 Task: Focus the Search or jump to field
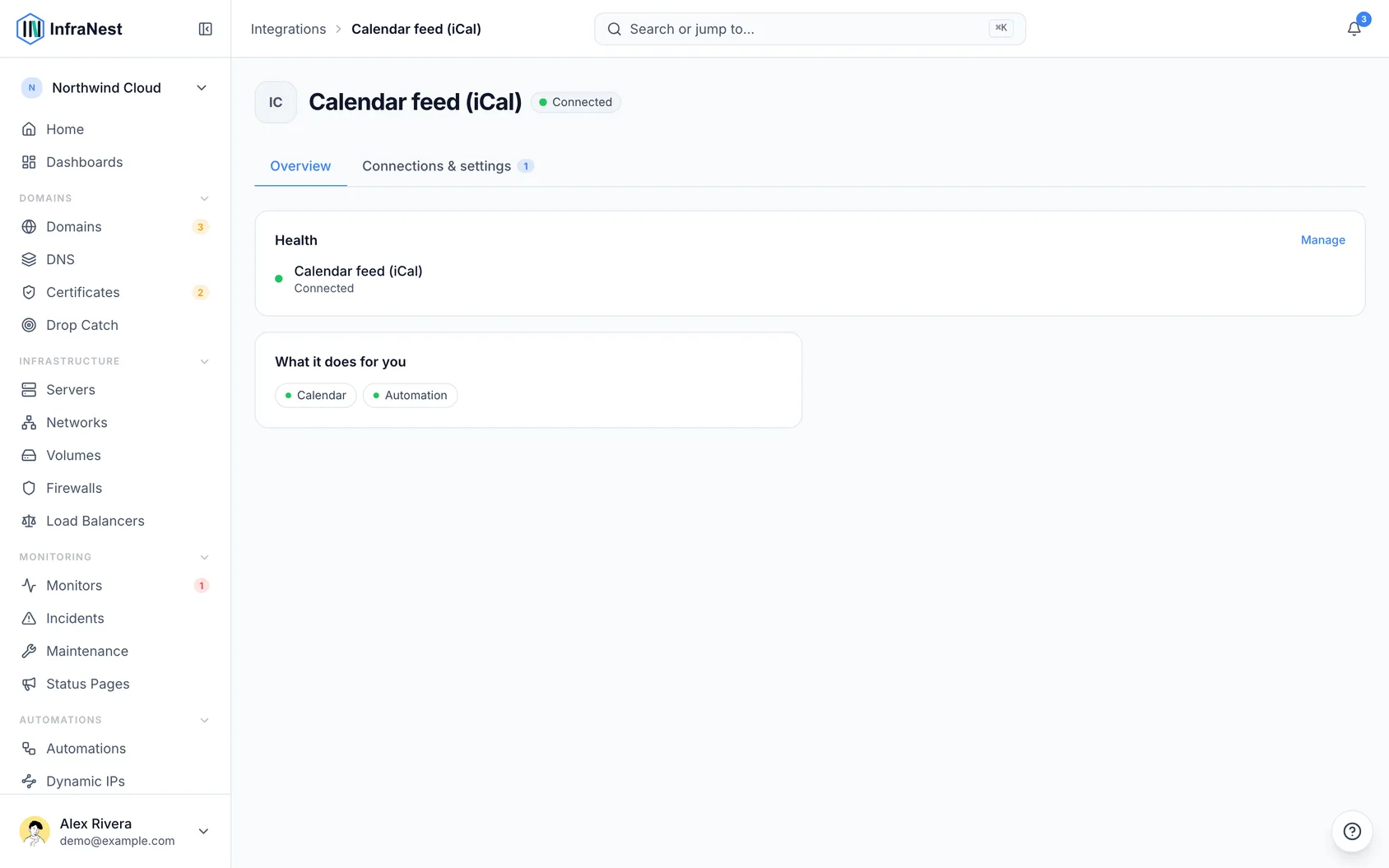tap(810, 29)
